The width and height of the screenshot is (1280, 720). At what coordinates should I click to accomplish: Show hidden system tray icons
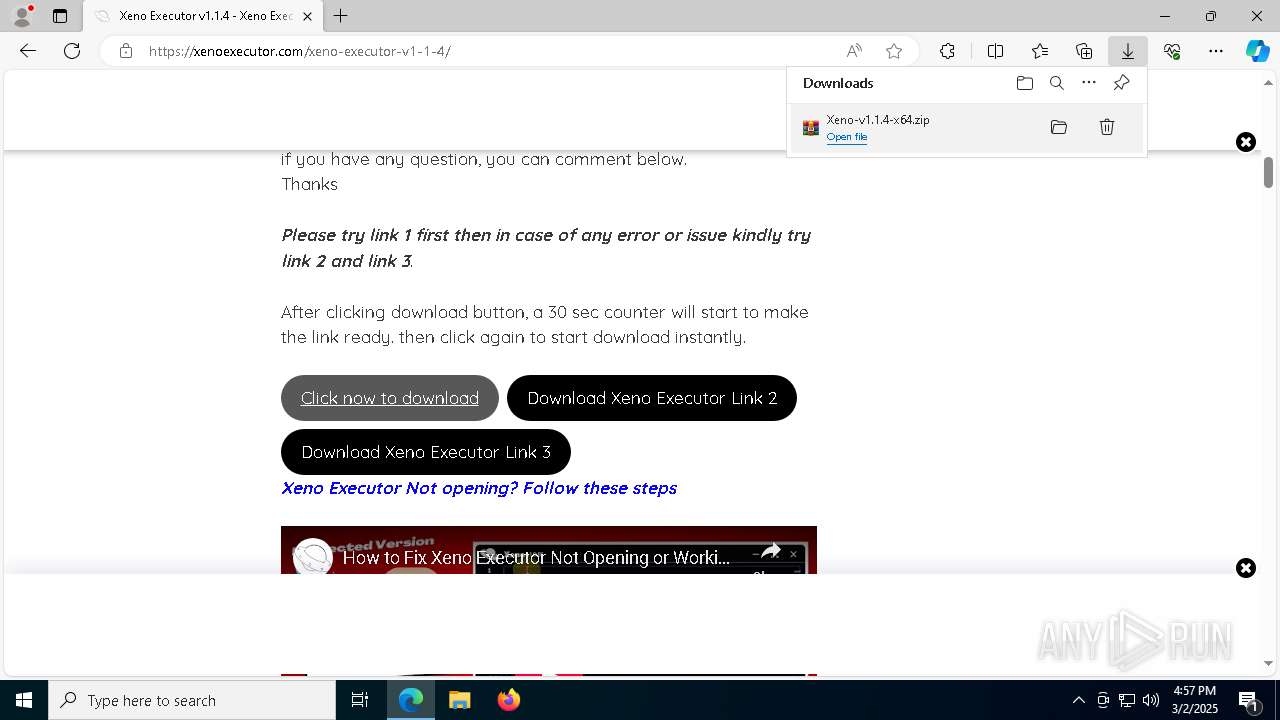1078,700
